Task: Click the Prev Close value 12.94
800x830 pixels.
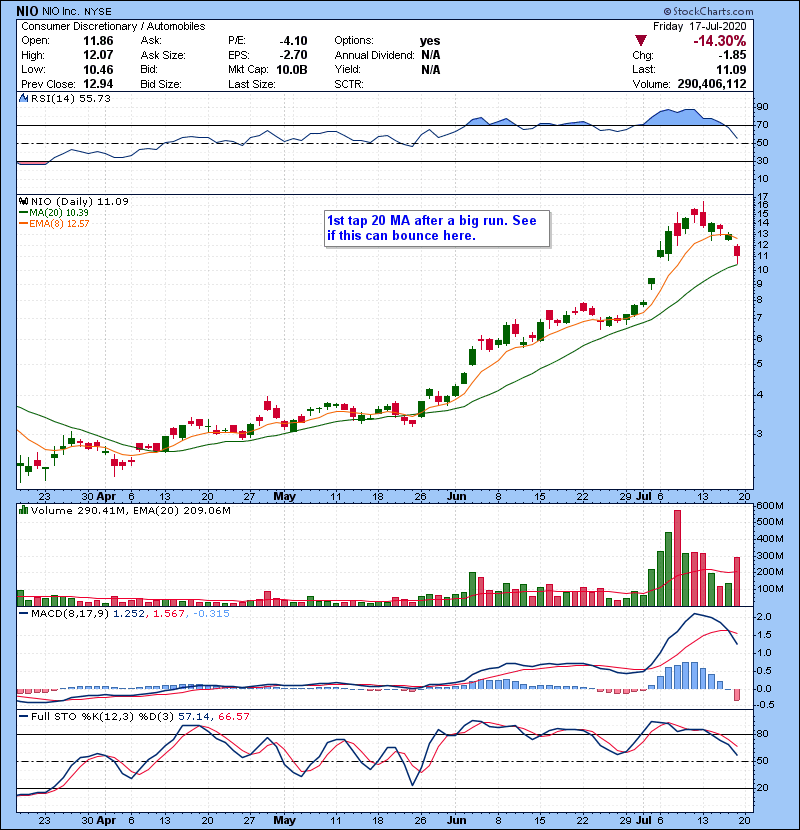Action: 98,84
